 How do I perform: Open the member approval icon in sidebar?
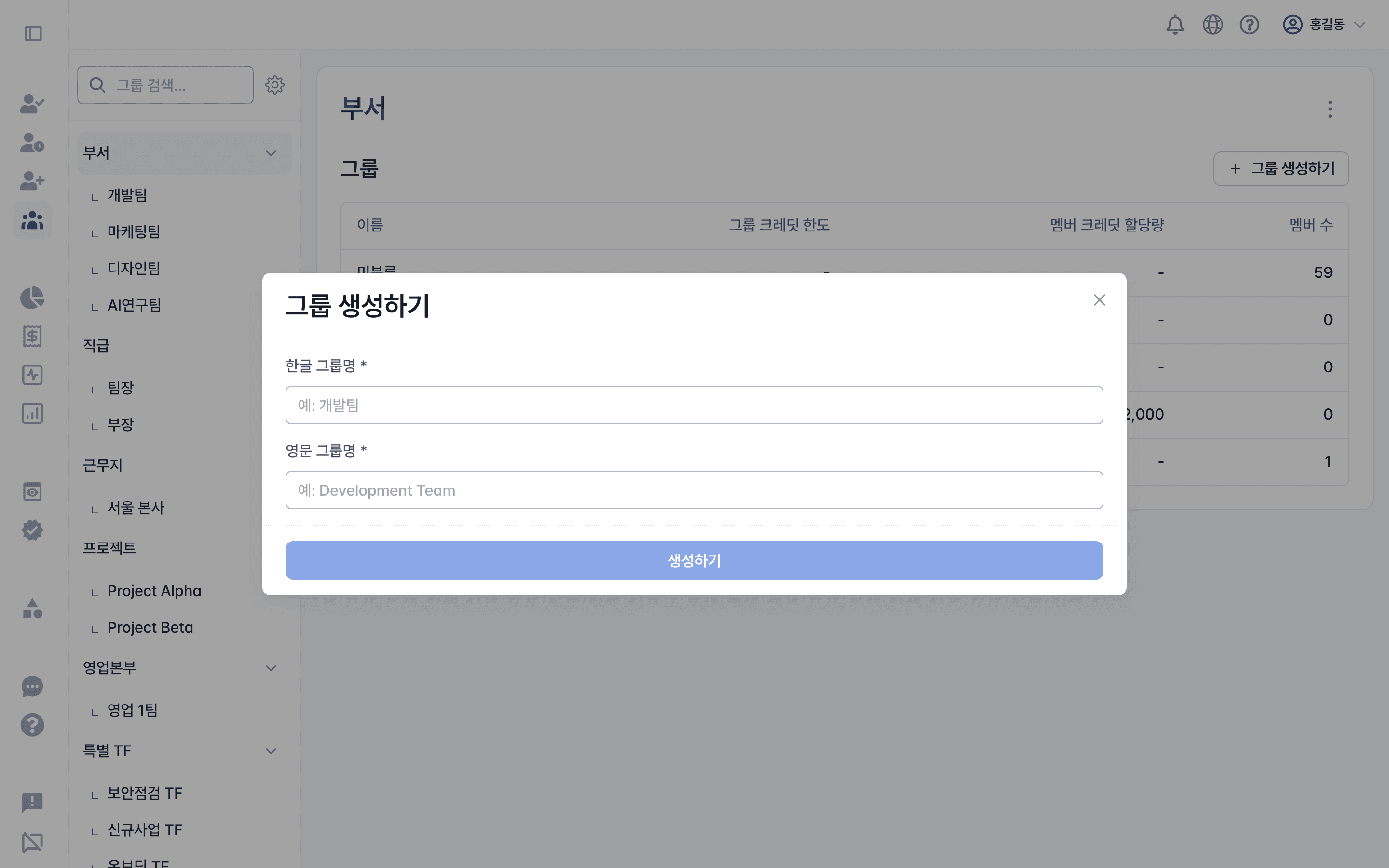(x=32, y=104)
